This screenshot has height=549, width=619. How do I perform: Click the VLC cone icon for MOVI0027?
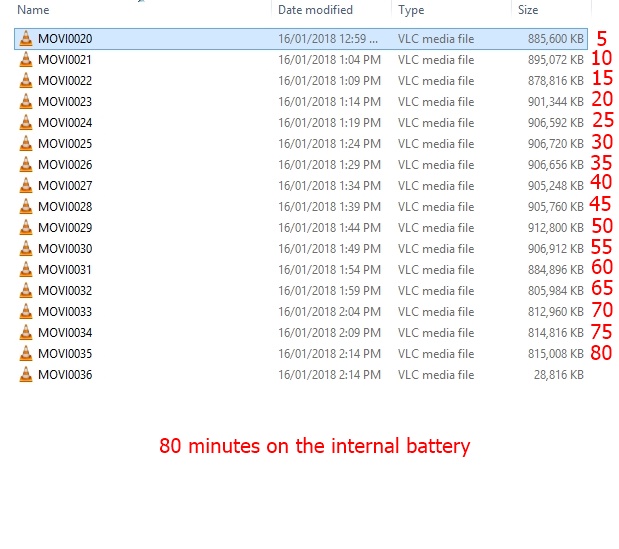coord(26,185)
